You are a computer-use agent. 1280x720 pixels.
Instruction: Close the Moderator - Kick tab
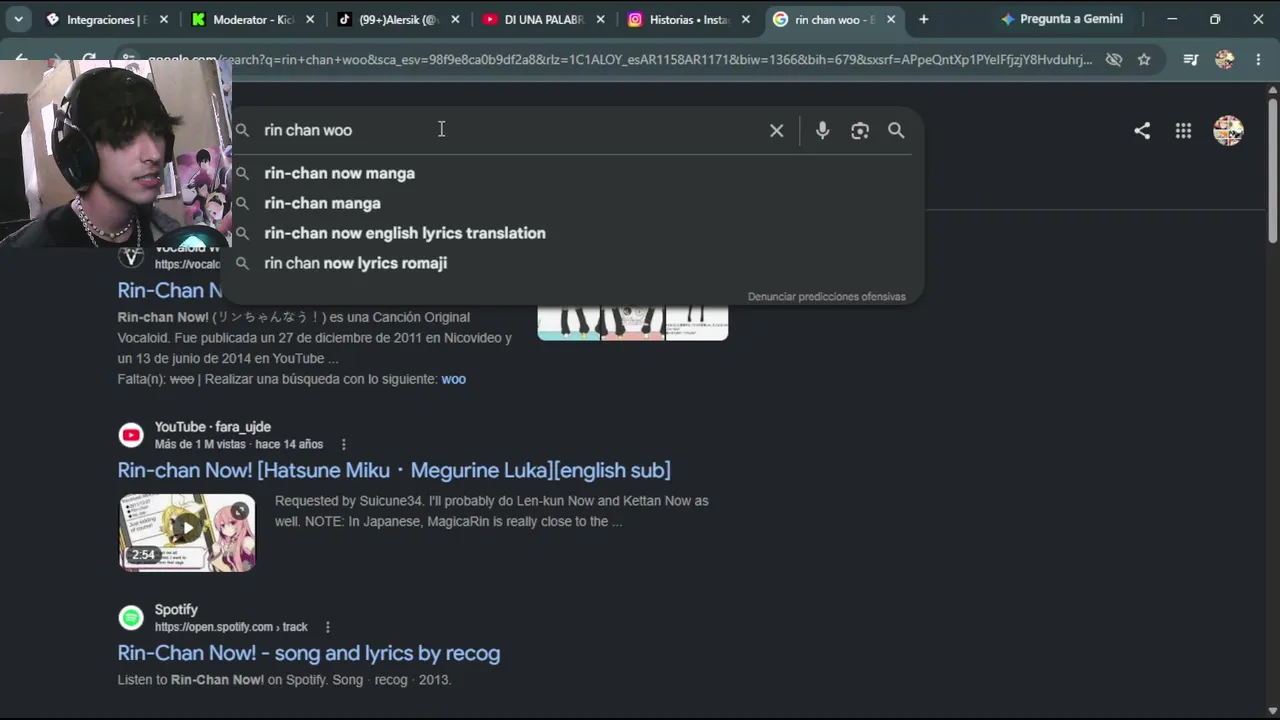310,19
